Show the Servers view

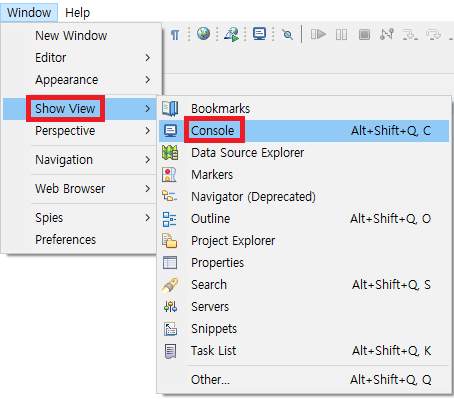[304, 307]
